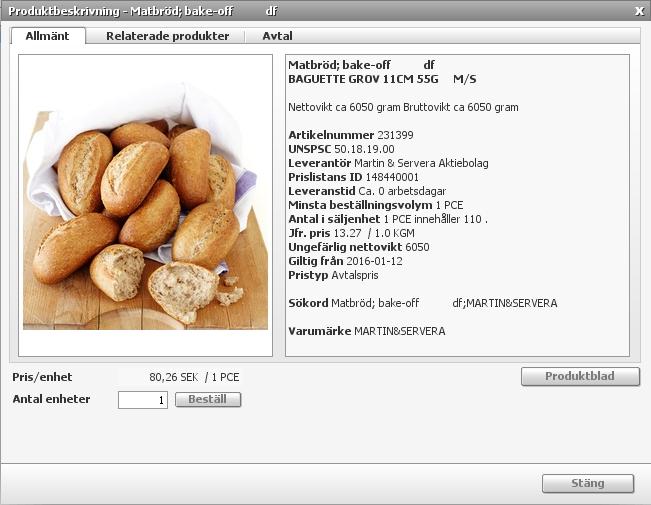Image resolution: width=651 pixels, height=505 pixels.
Task: Click the Leveranstid Ca. 0 arbetsdagar line
Action: click(367, 191)
